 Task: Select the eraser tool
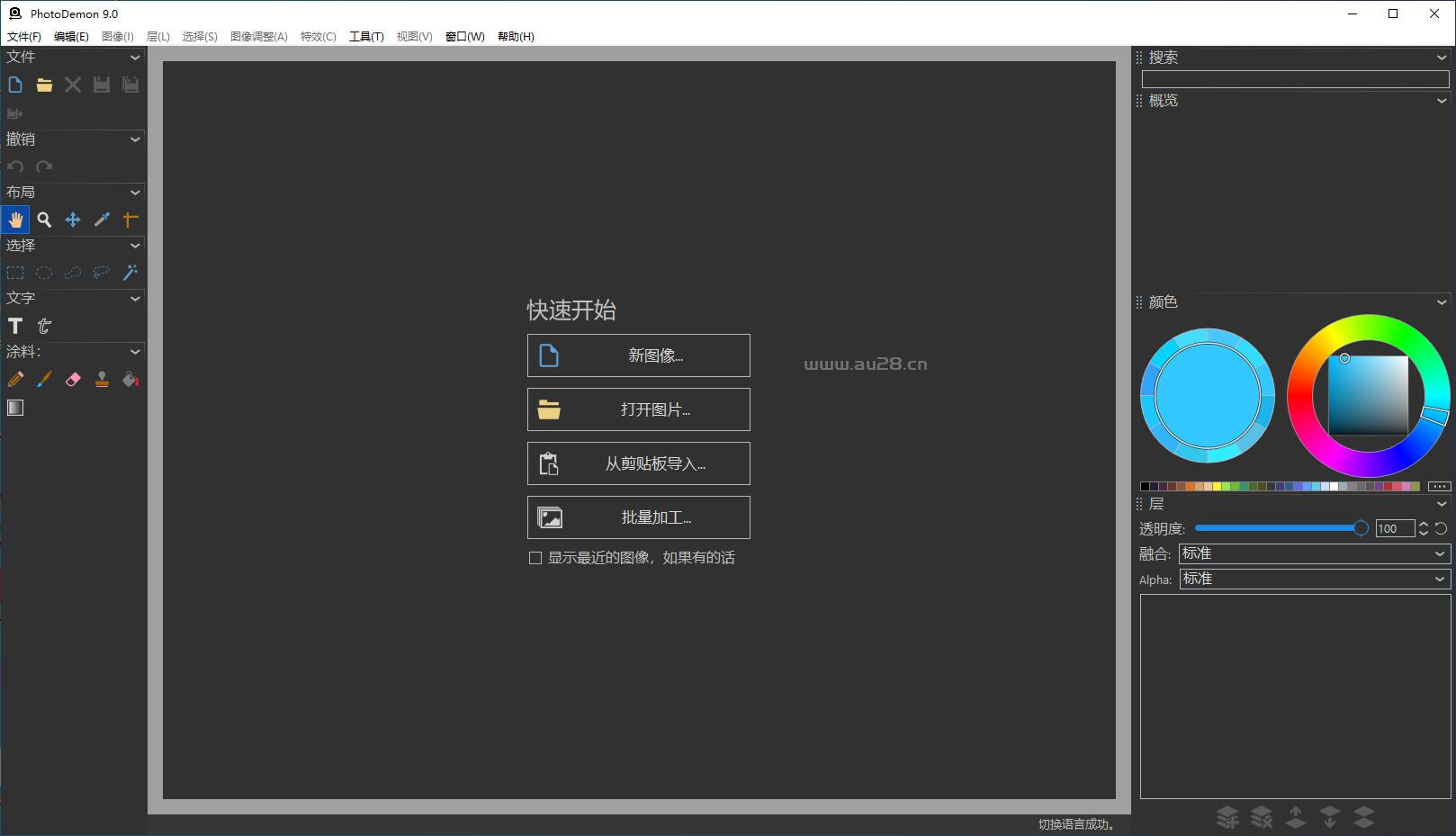[x=73, y=380]
